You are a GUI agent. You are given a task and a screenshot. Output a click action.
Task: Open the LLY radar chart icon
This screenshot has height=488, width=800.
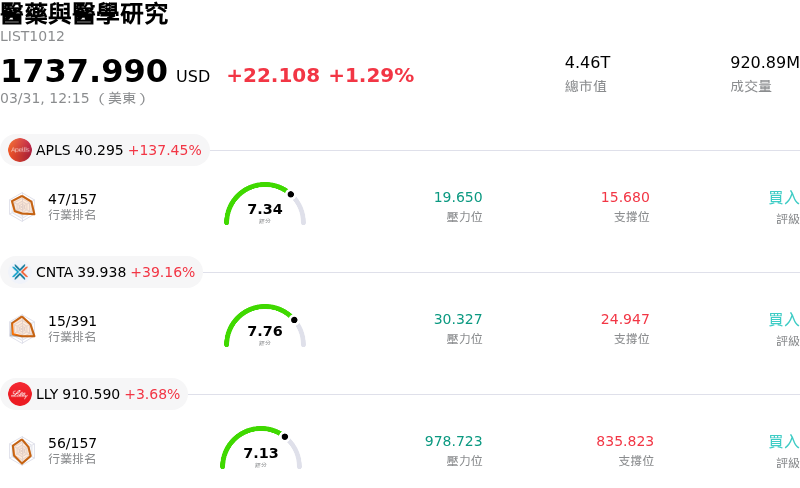click(22, 450)
